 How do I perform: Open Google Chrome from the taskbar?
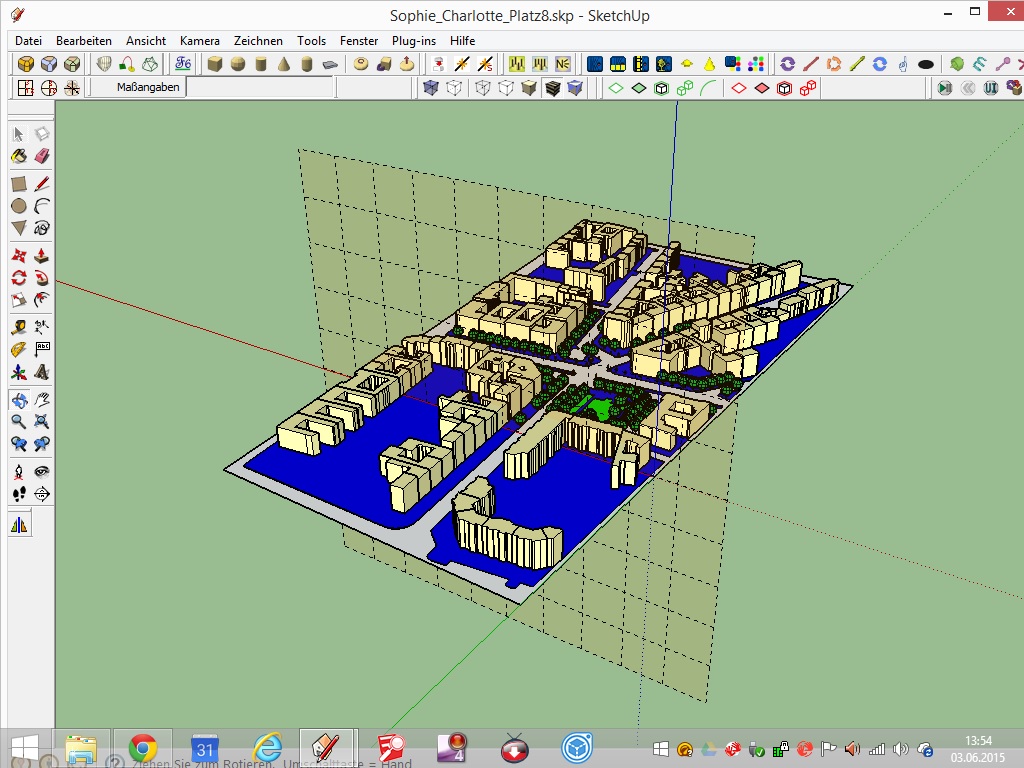pyautogui.click(x=143, y=748)
